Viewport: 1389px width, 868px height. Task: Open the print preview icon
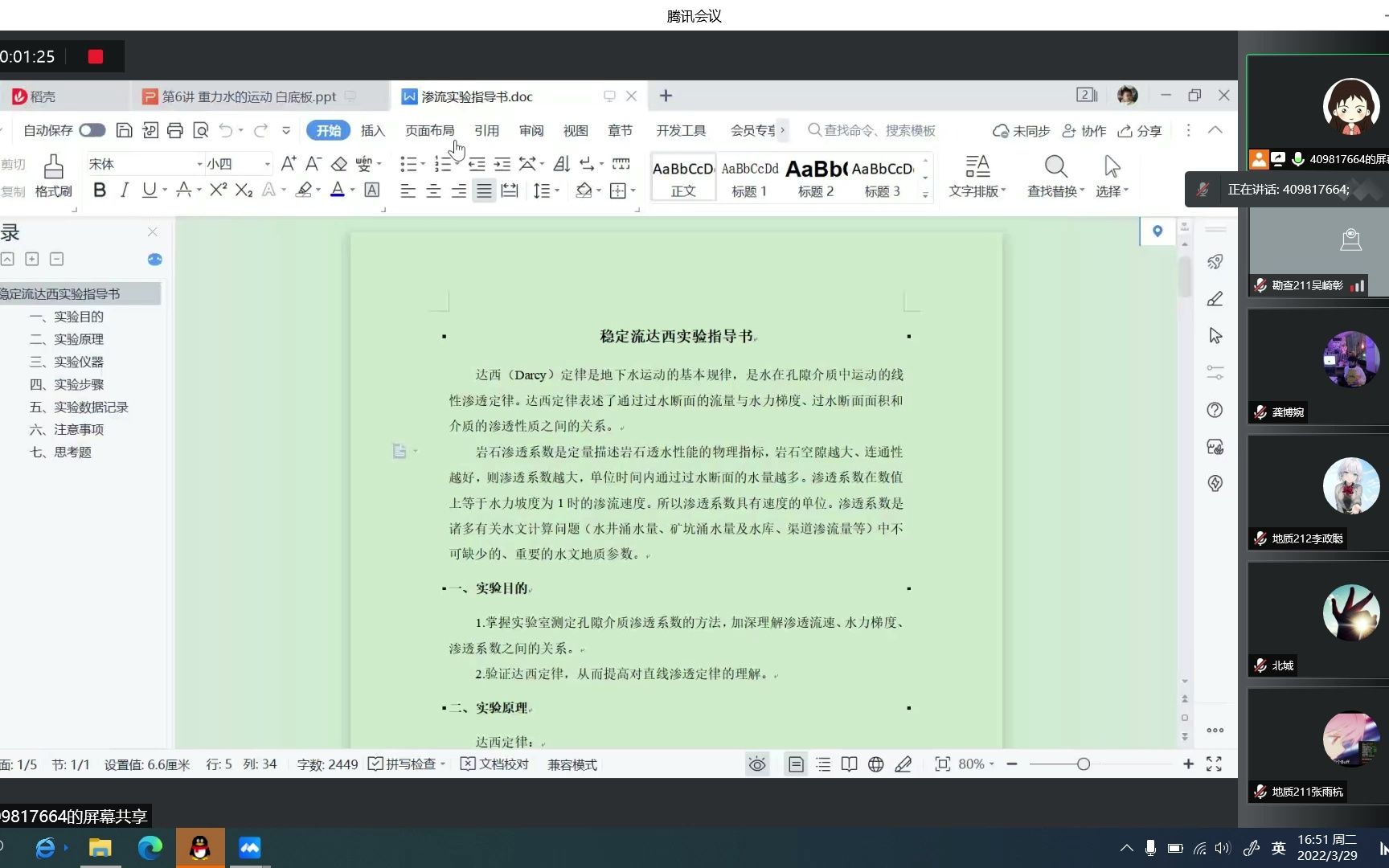coord(201,130)
